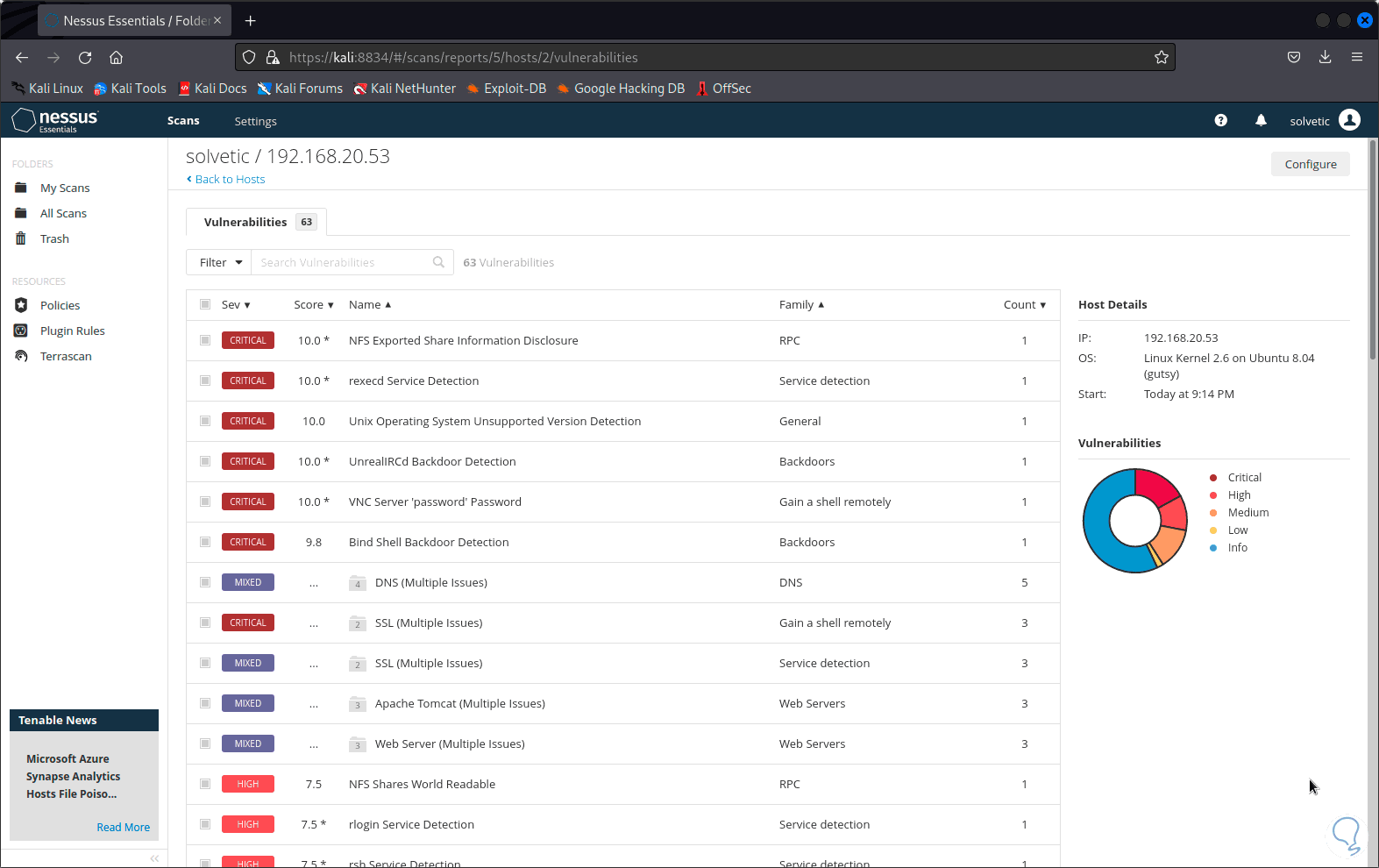The height and width of the screenshot is (868, 1379).
Task: Sort by the Count column
Action: (x=1025, y=304)
